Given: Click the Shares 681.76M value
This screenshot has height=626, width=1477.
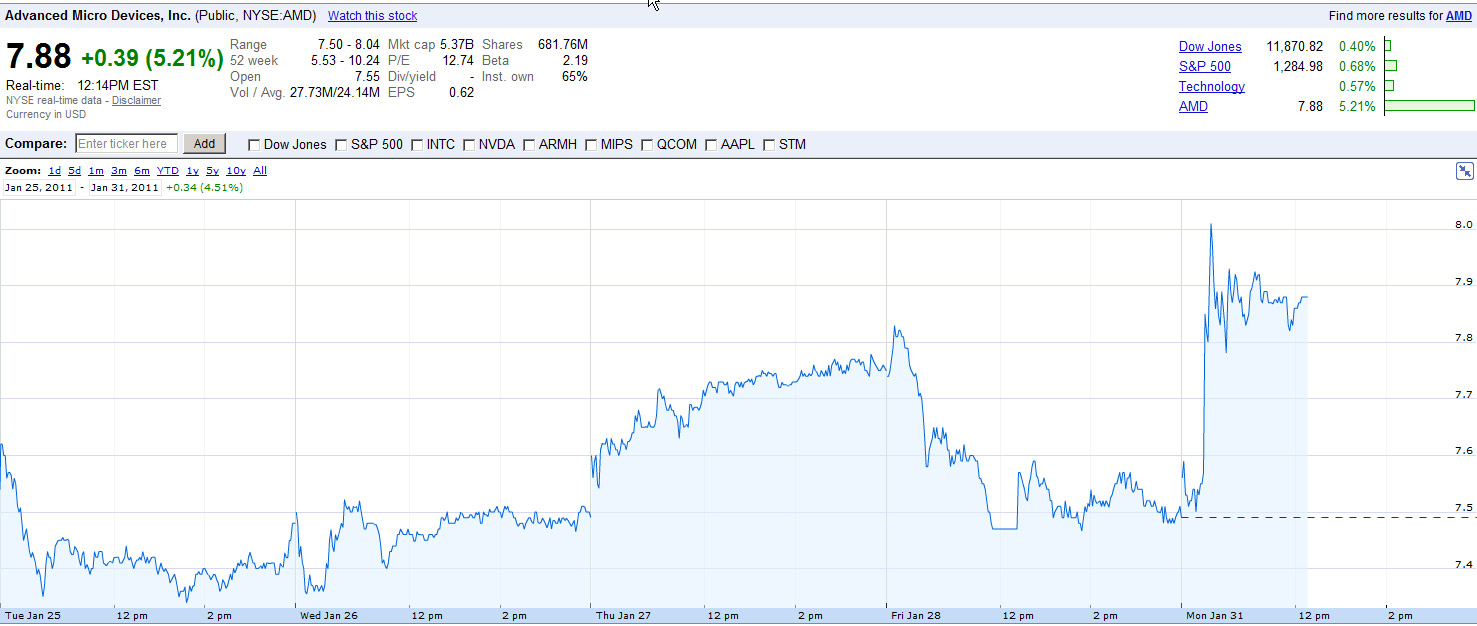Looking at the screenshot, I should 561,45.
